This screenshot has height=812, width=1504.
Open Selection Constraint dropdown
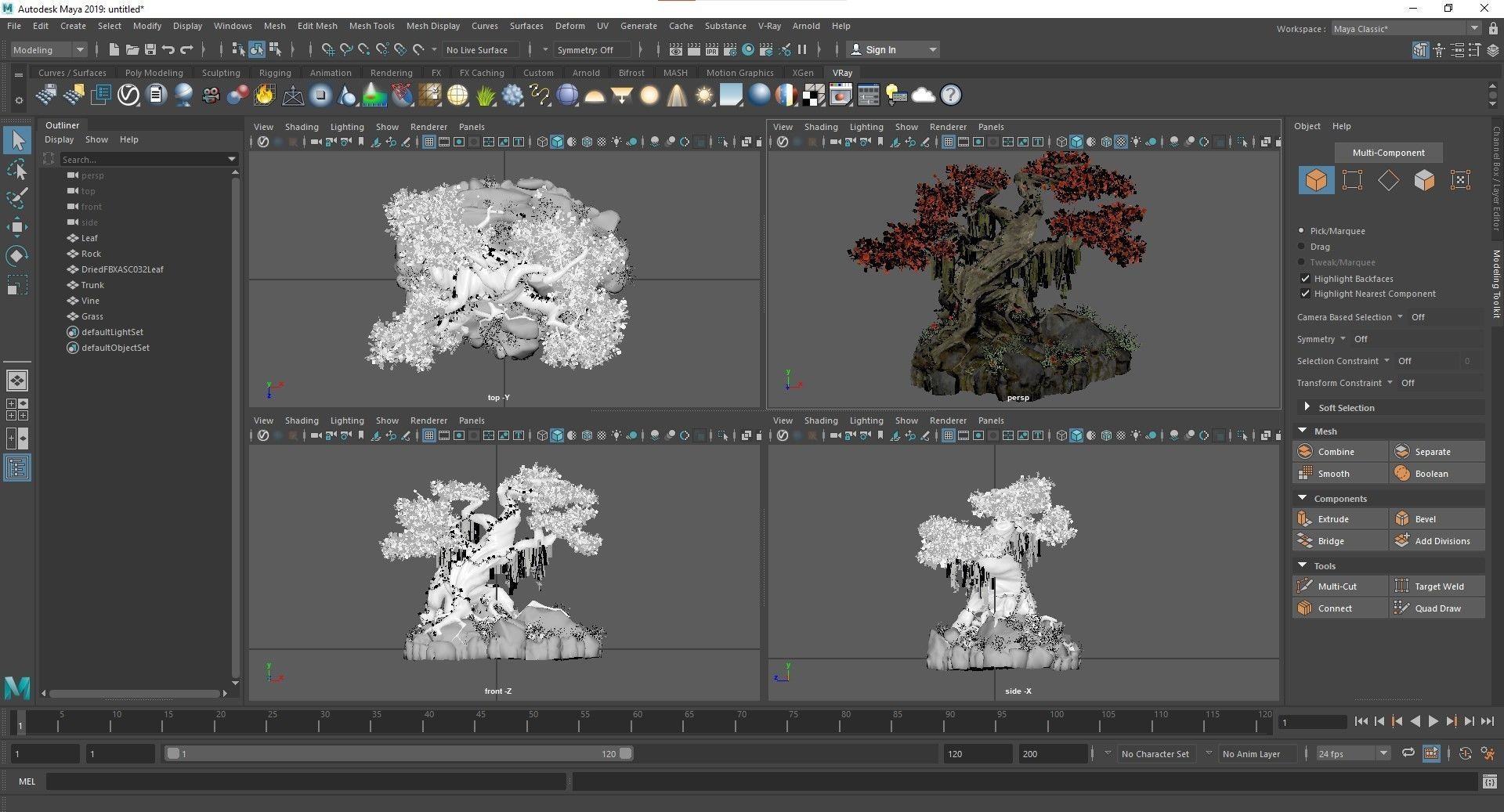tap(1387, 361)
